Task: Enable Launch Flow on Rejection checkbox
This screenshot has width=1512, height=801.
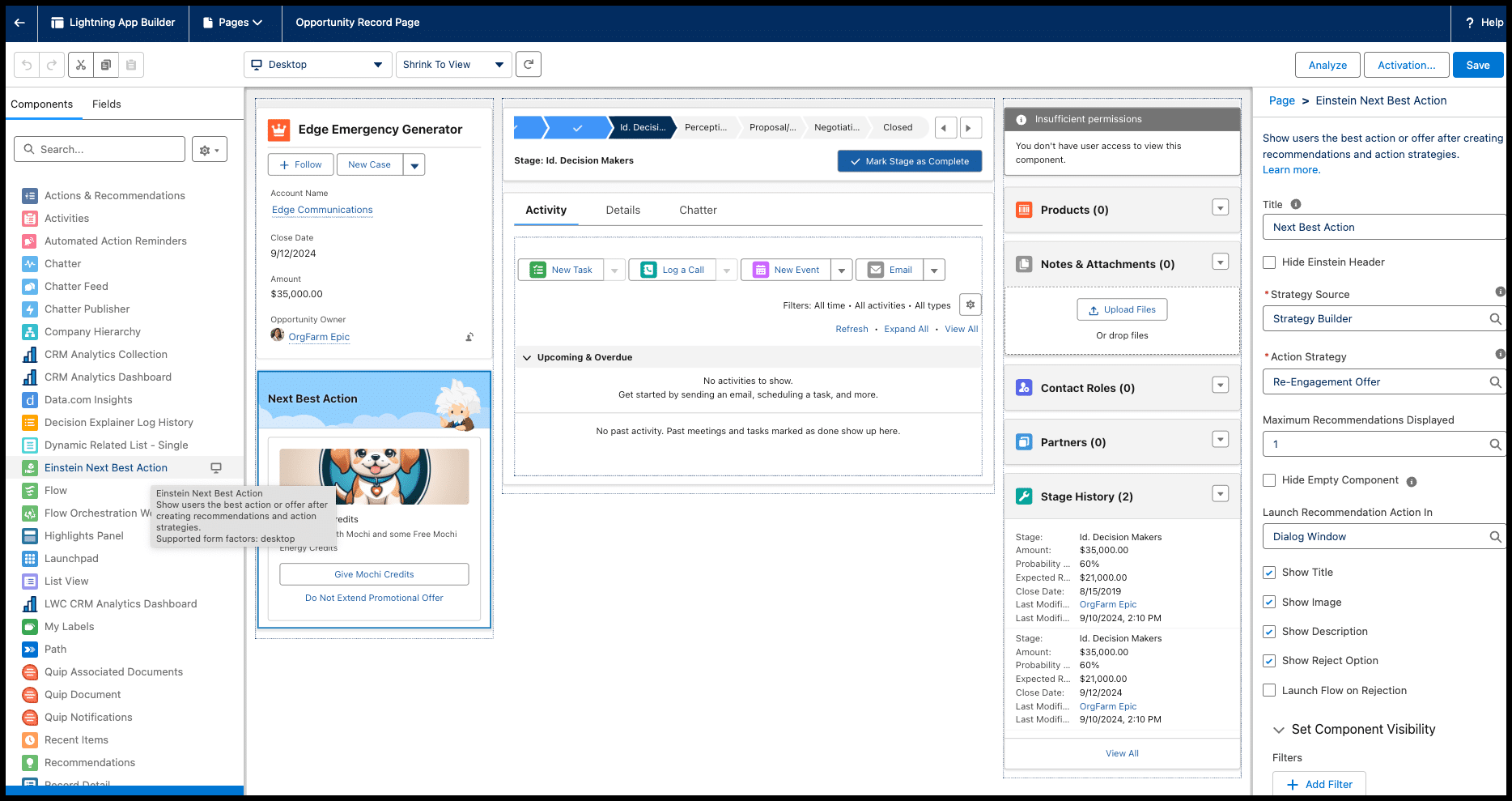Action: point(1269,691)
